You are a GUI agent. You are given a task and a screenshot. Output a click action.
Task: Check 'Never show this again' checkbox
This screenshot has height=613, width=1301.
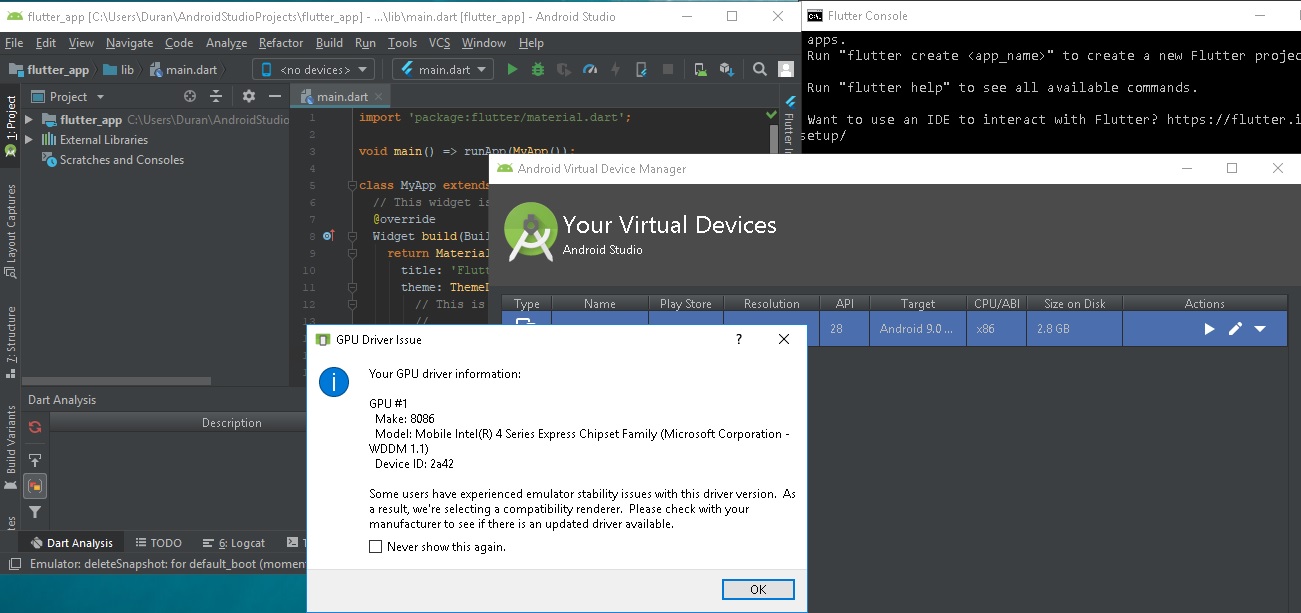click(376, 547)
